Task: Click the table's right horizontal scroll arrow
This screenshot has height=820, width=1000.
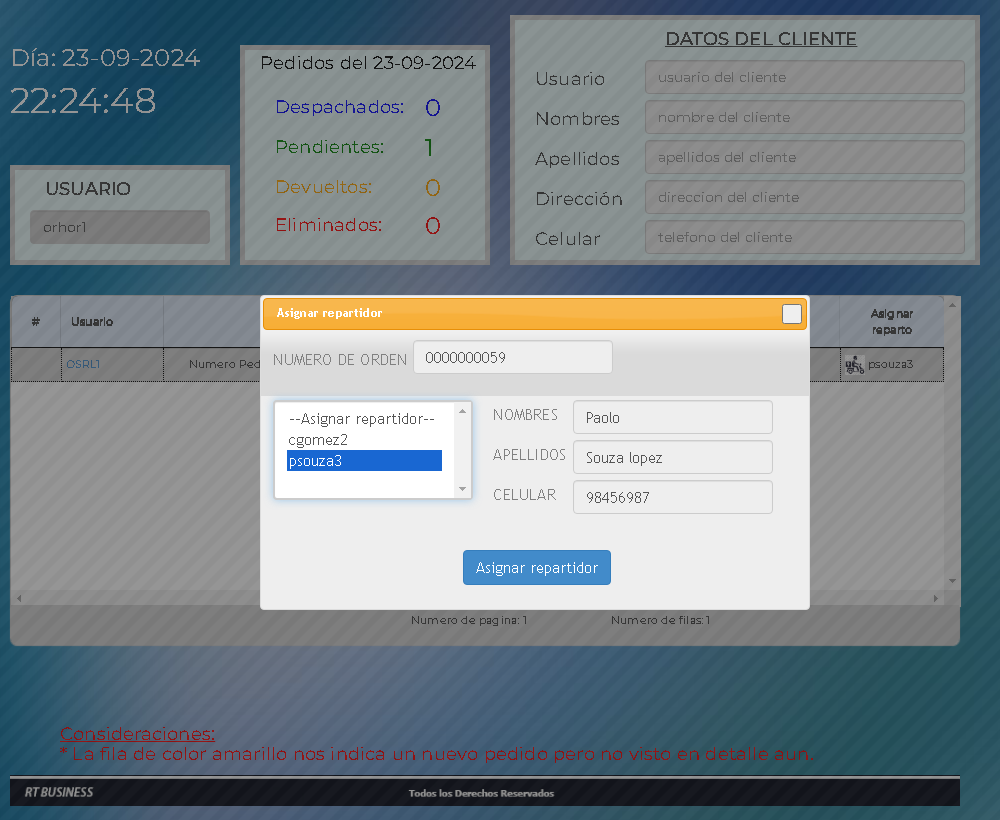Action: click(x=936, y=598)
